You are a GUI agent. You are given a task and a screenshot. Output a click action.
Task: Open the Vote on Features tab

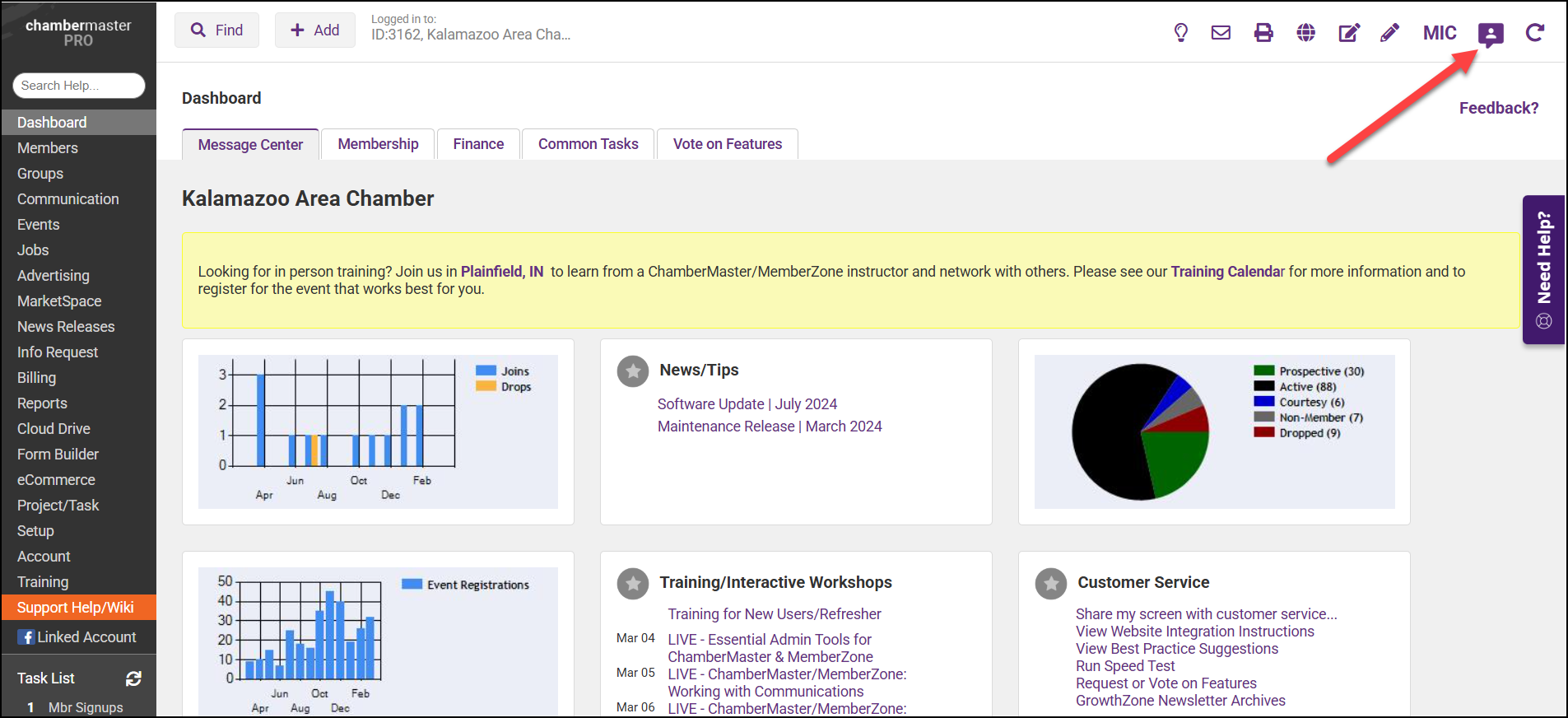pos(727,144)
